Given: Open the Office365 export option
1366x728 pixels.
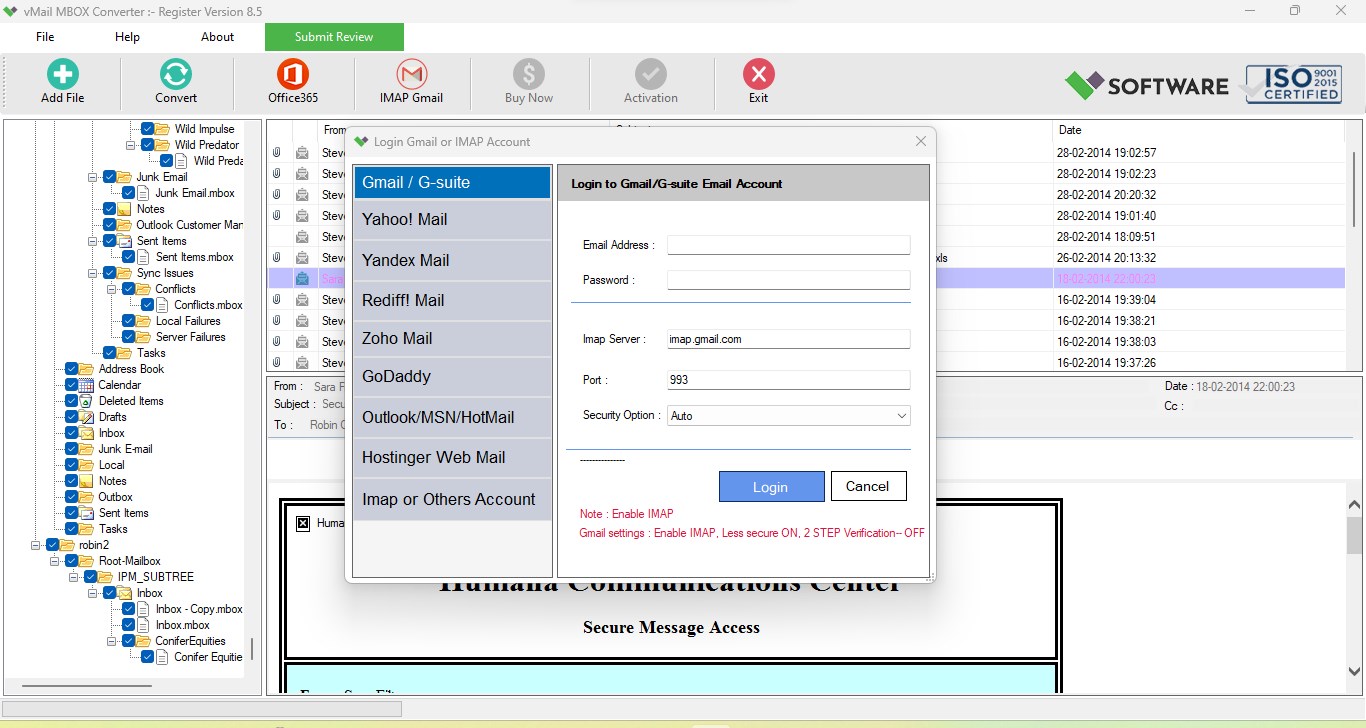Looking at the screenshot, I should (x=292, y=75).
